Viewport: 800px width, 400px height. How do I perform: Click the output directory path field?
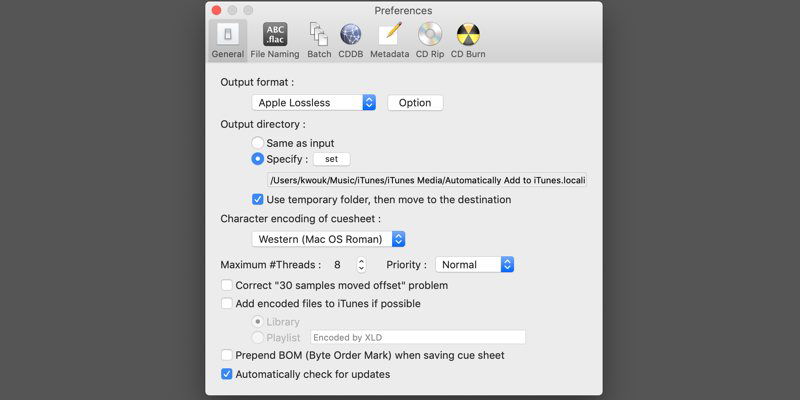coord(427,180)
